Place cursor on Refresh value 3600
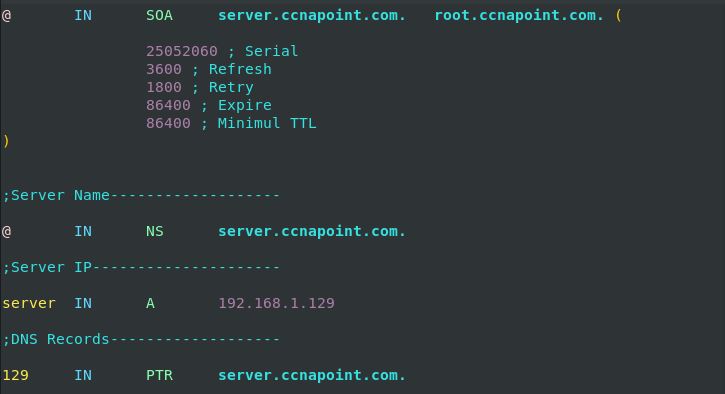725x394 pixels. (164, 69)
